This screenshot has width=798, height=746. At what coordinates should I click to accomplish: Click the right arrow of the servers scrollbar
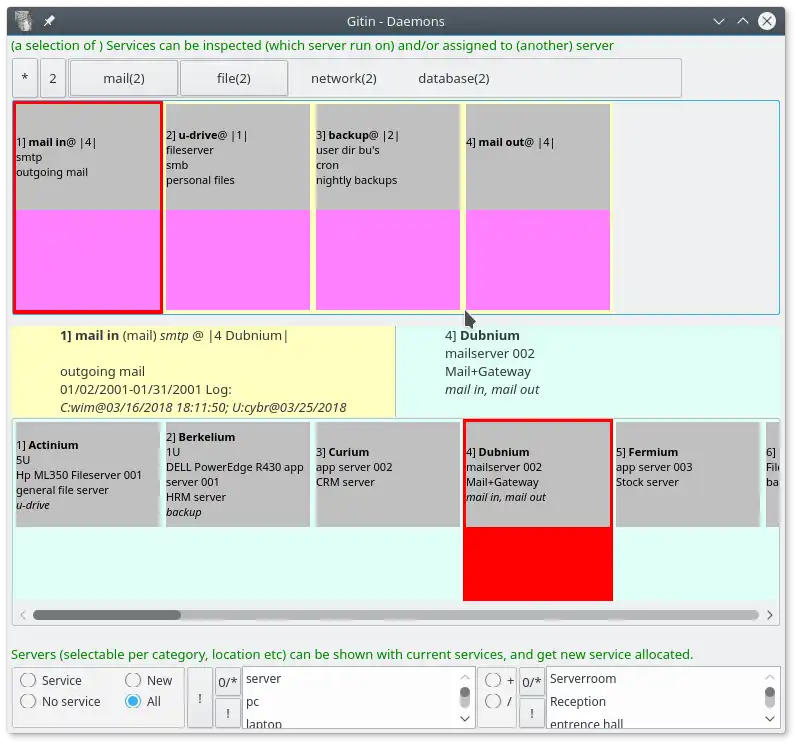[770, 615]
